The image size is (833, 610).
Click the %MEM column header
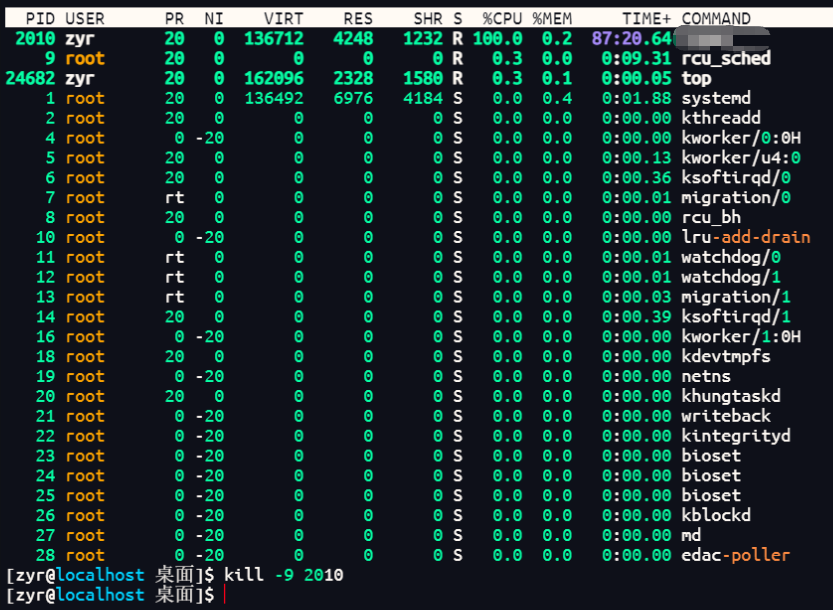pos(552,18)
